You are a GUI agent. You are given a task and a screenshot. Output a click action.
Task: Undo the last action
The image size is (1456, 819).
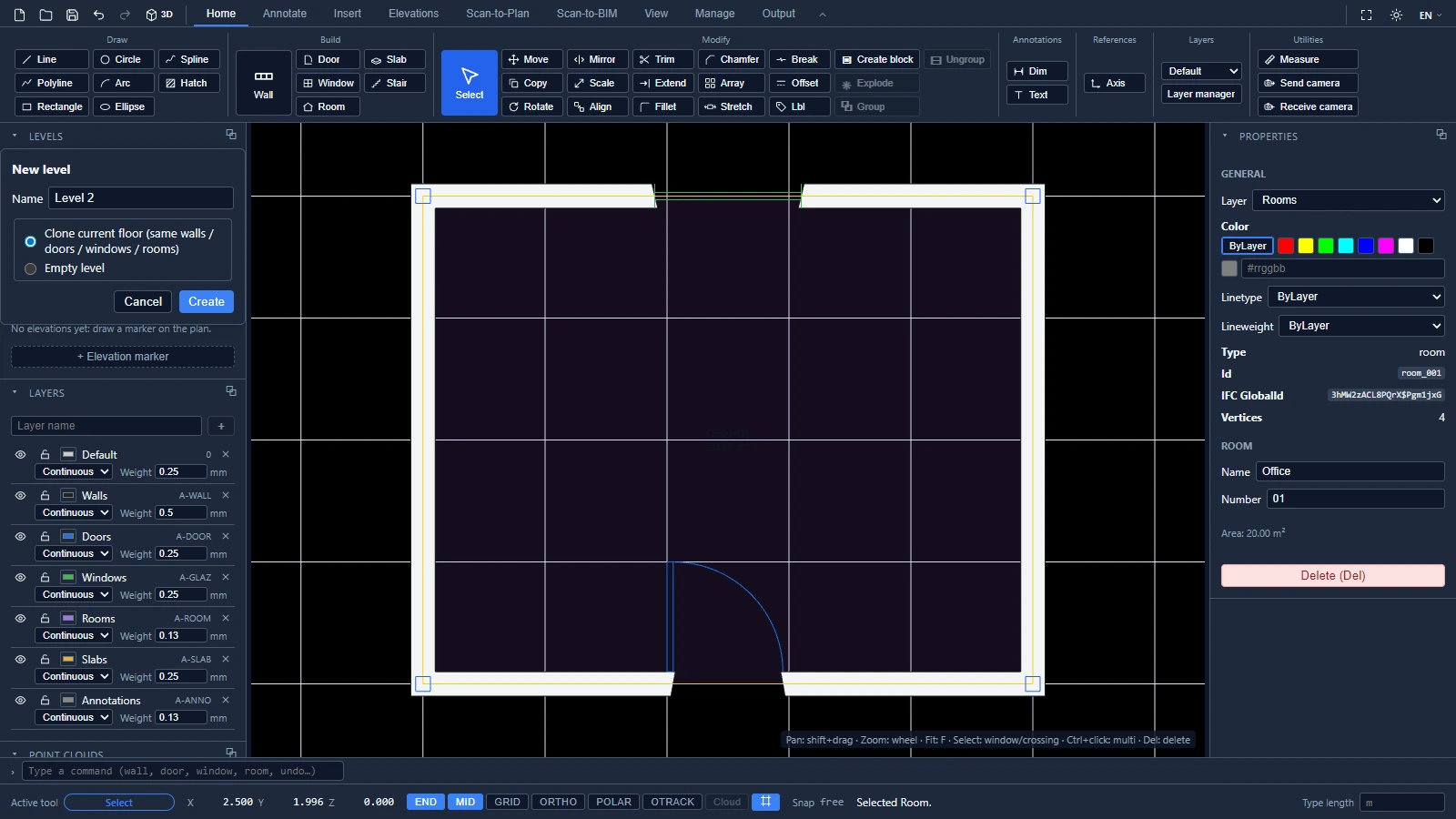98,15
